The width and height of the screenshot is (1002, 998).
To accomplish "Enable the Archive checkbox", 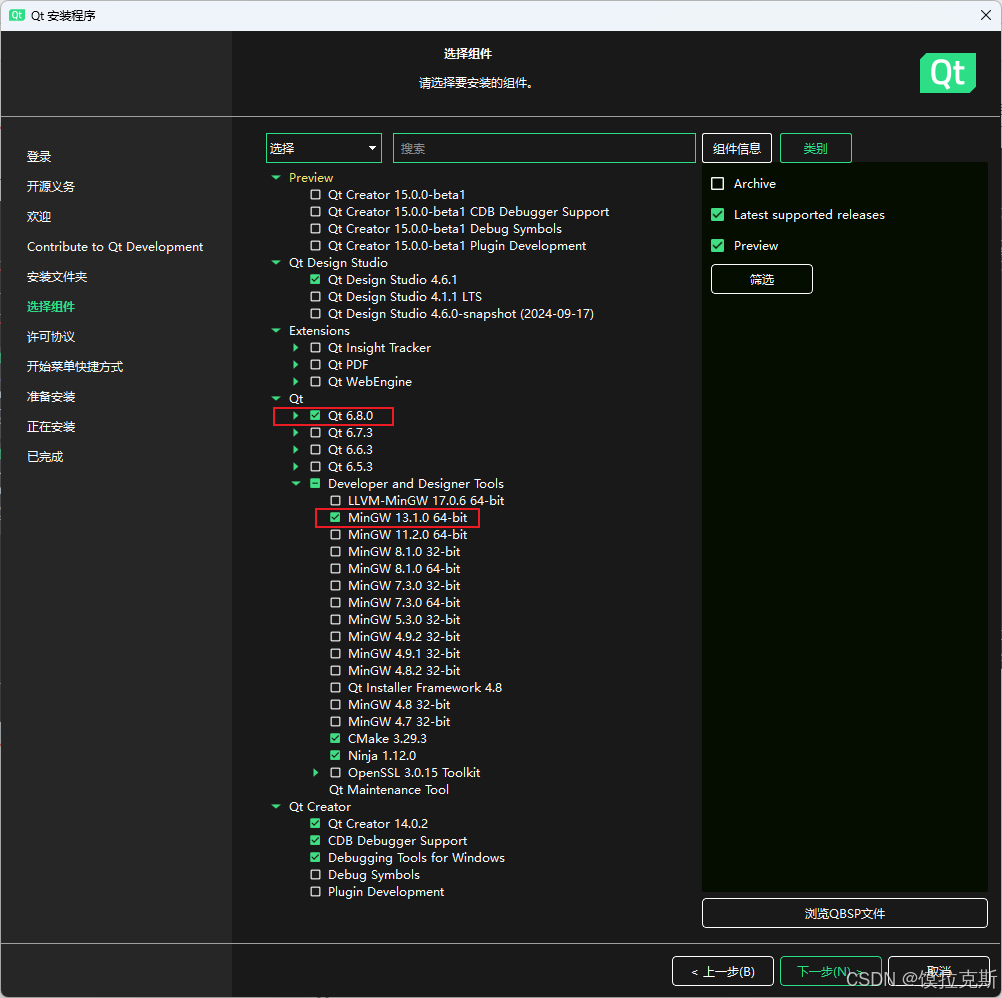I will click(x=718, y=183).
